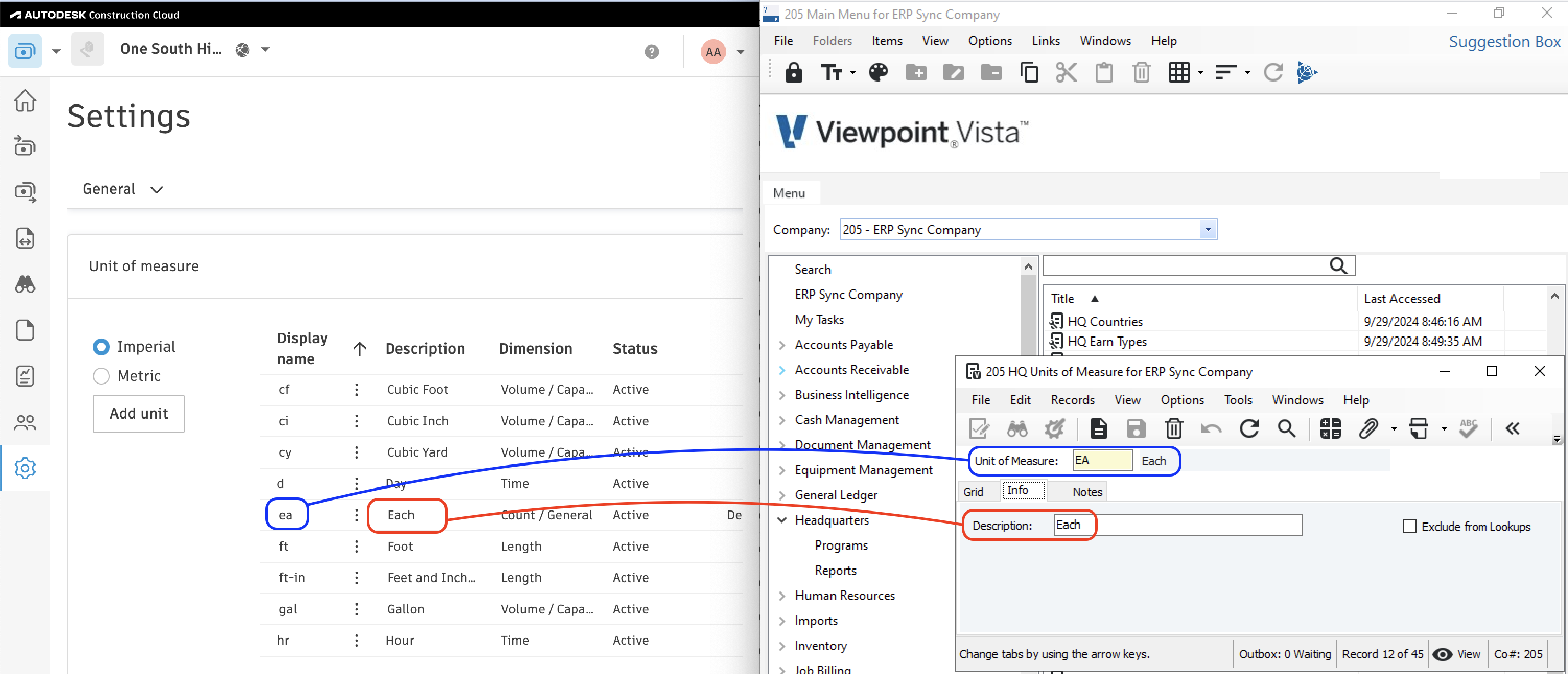Click the remove folder icon in Vista toolbar

[x=991, y=73]
